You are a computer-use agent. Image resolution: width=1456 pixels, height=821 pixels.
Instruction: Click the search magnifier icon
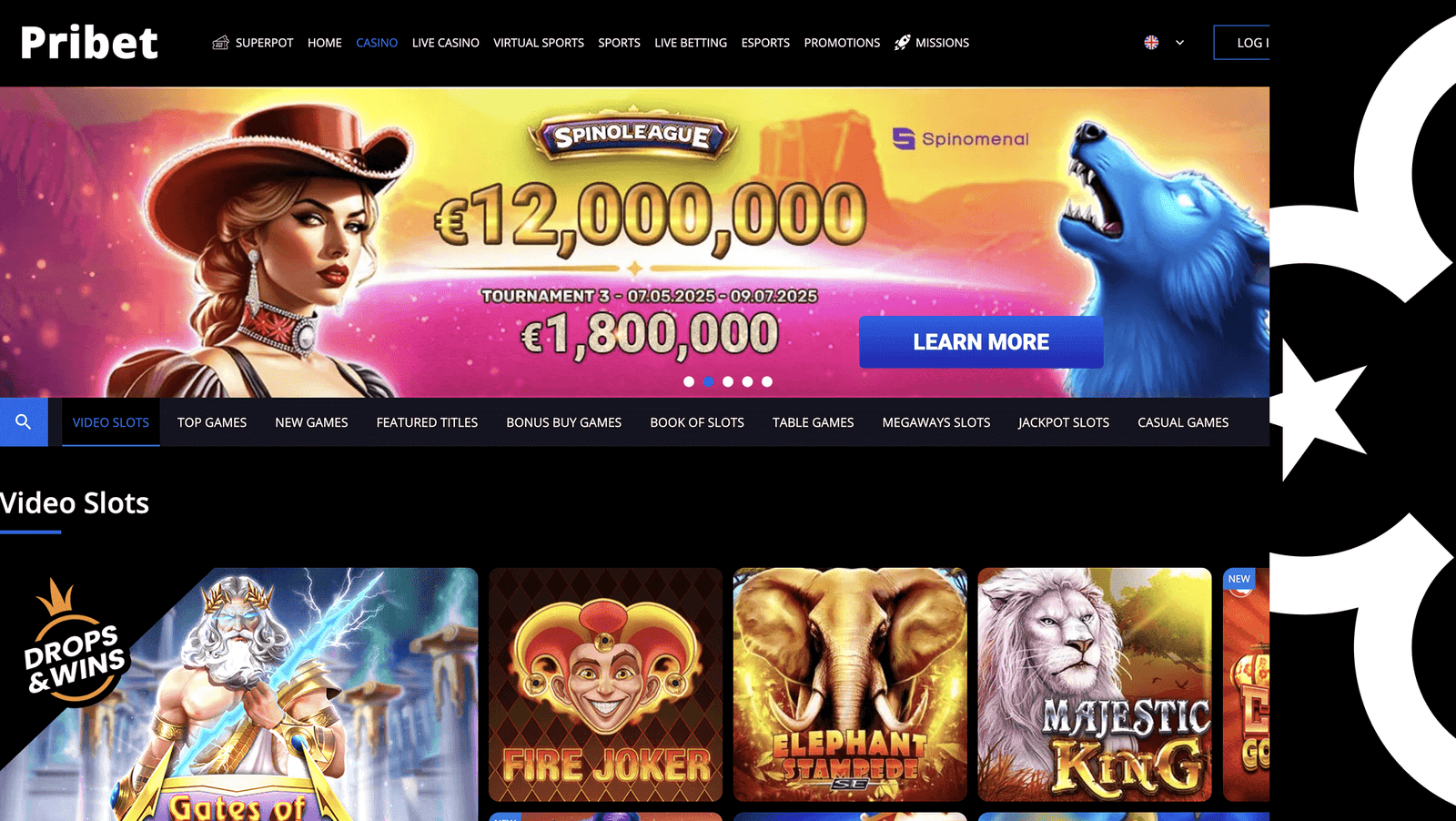pyautogui.click(x=24, y=421)
